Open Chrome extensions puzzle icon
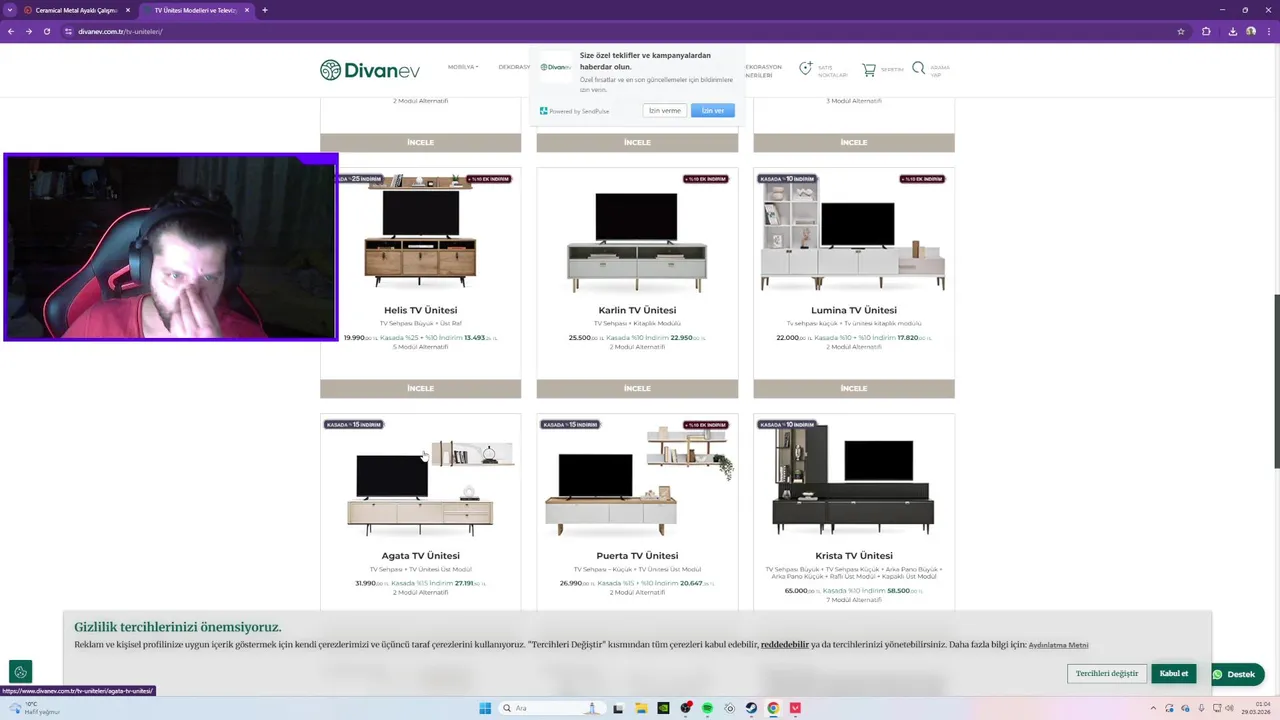This screenshot has height=720, width=1280. tap(1206, 31)
